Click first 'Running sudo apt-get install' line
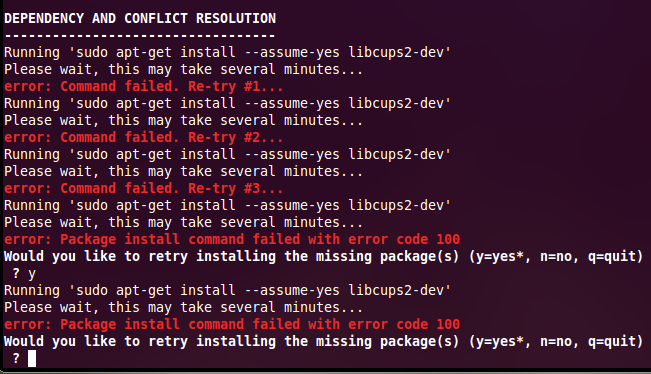Screen dimensions: 651x374 tap(228, 53)
